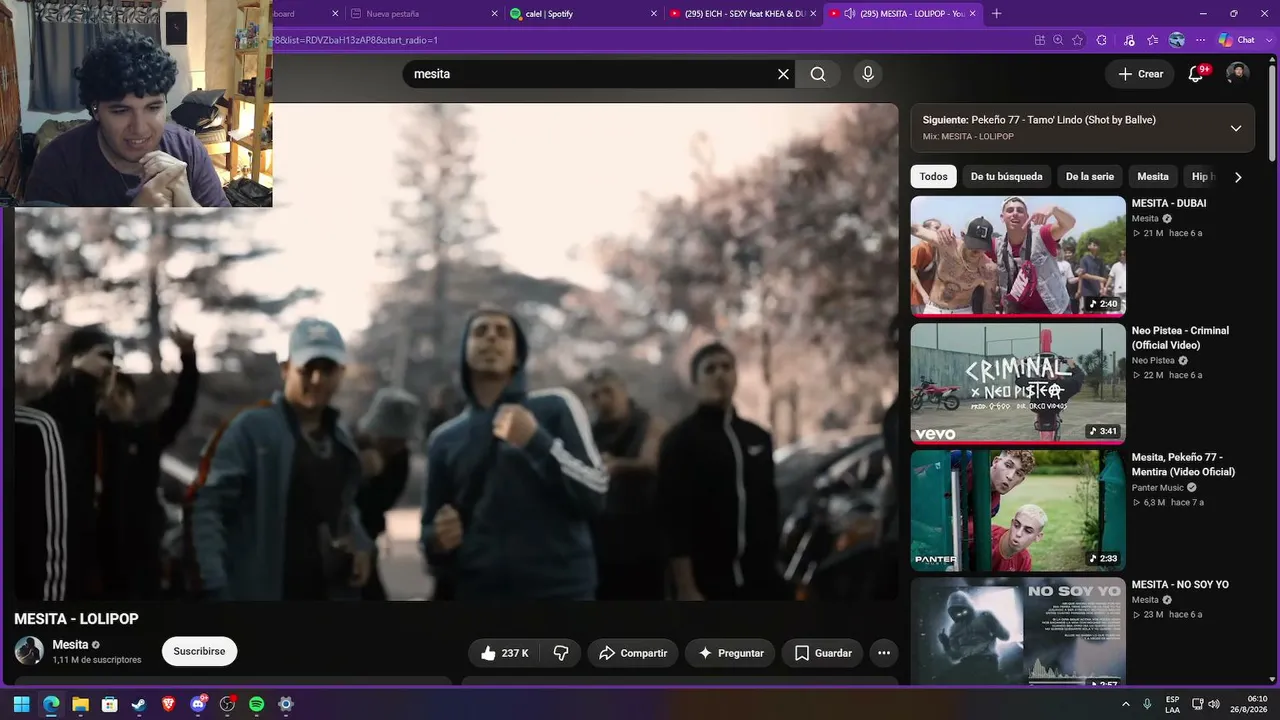Open Microsoft Edge from the taskbar
Screen dimensions: 1280x720
click(x=51, y=704)
